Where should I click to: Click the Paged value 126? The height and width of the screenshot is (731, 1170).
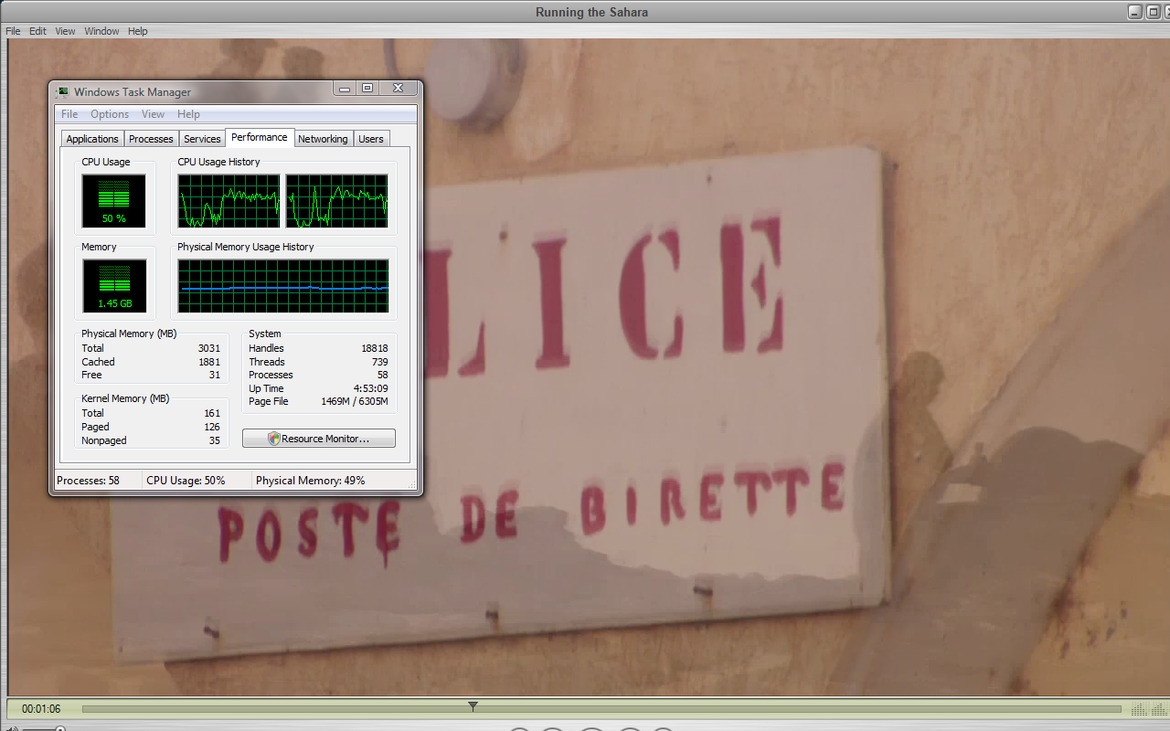pos(212,427)
